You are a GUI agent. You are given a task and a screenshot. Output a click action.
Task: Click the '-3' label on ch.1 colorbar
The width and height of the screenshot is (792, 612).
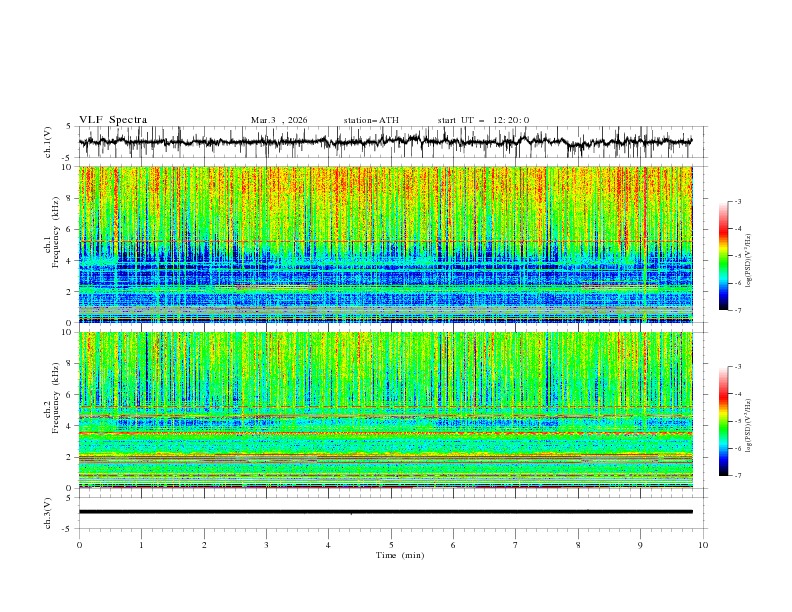pos(738,201)
